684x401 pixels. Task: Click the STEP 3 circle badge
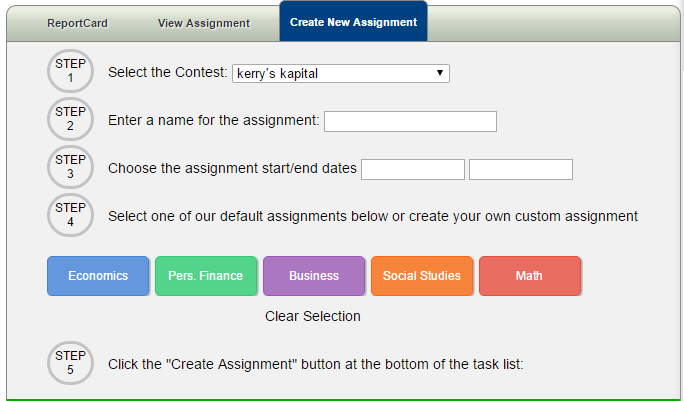[x=70, y=167]
